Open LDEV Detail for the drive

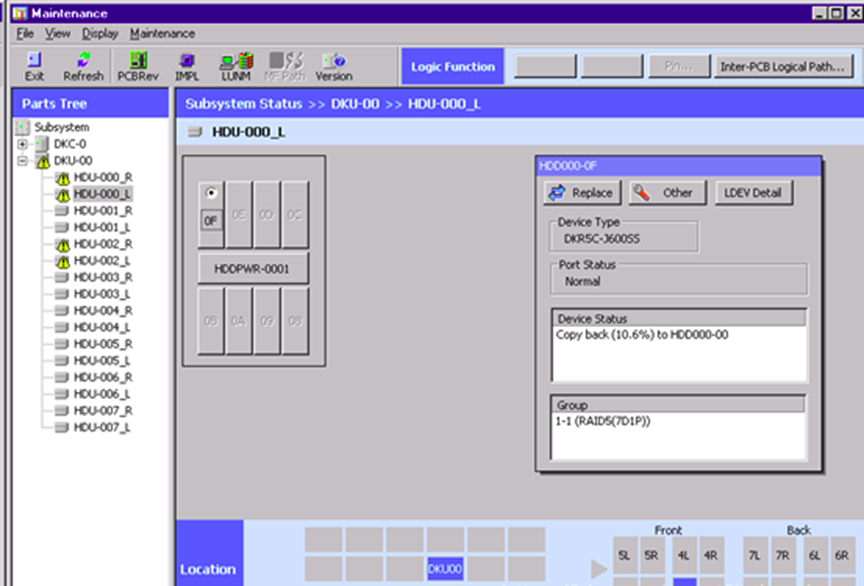point(753,193)
